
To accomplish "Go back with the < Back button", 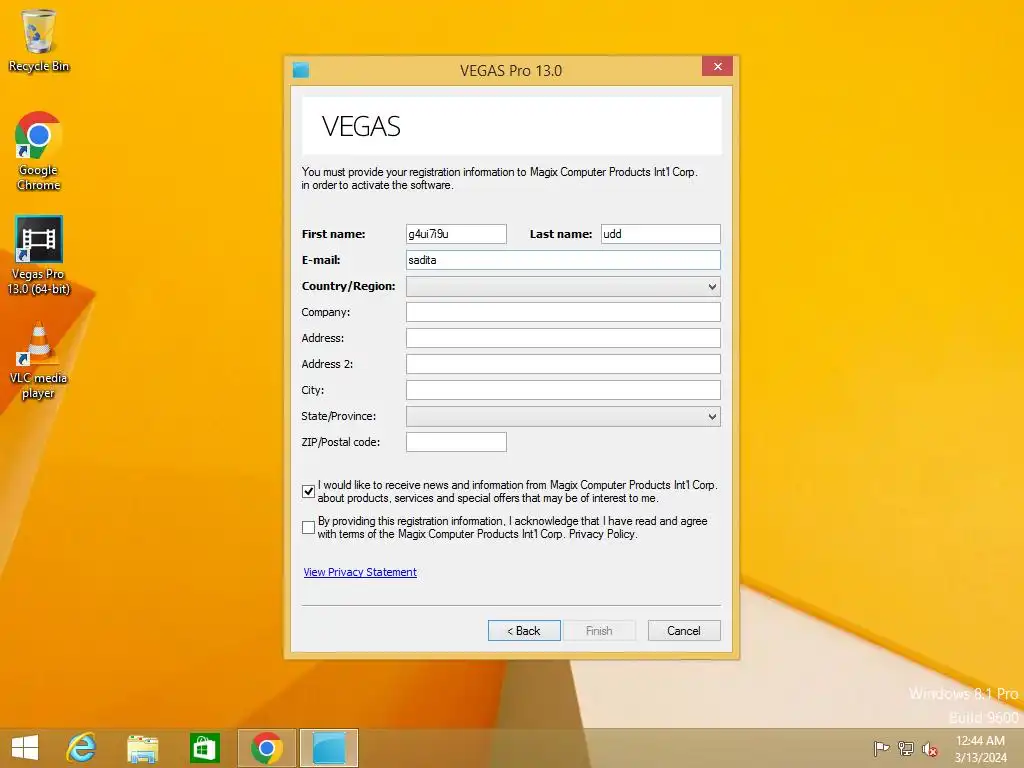I will point(524,631).
